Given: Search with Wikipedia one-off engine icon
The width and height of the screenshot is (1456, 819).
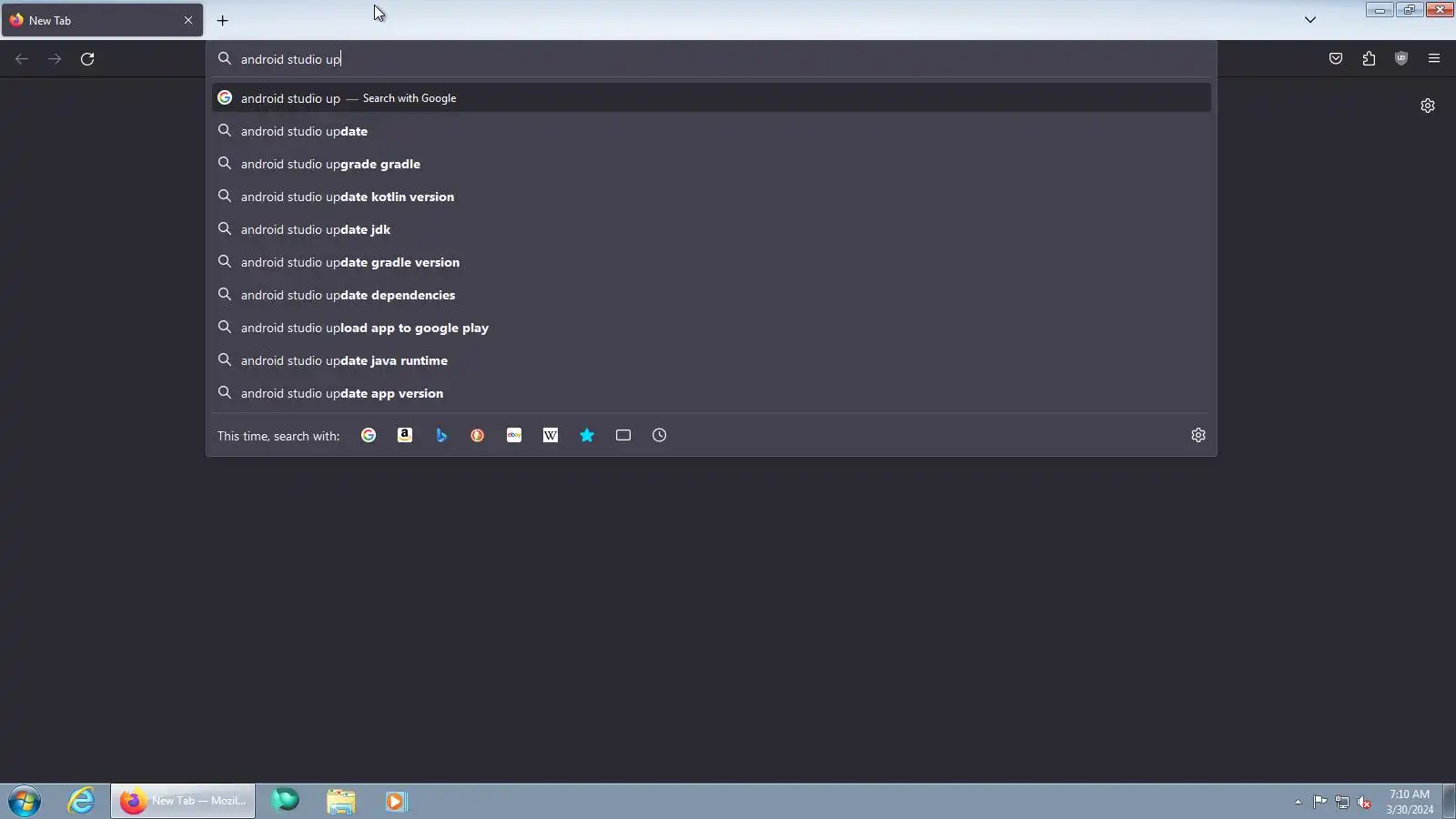Looking at the screenshot, I should point(551,436).
